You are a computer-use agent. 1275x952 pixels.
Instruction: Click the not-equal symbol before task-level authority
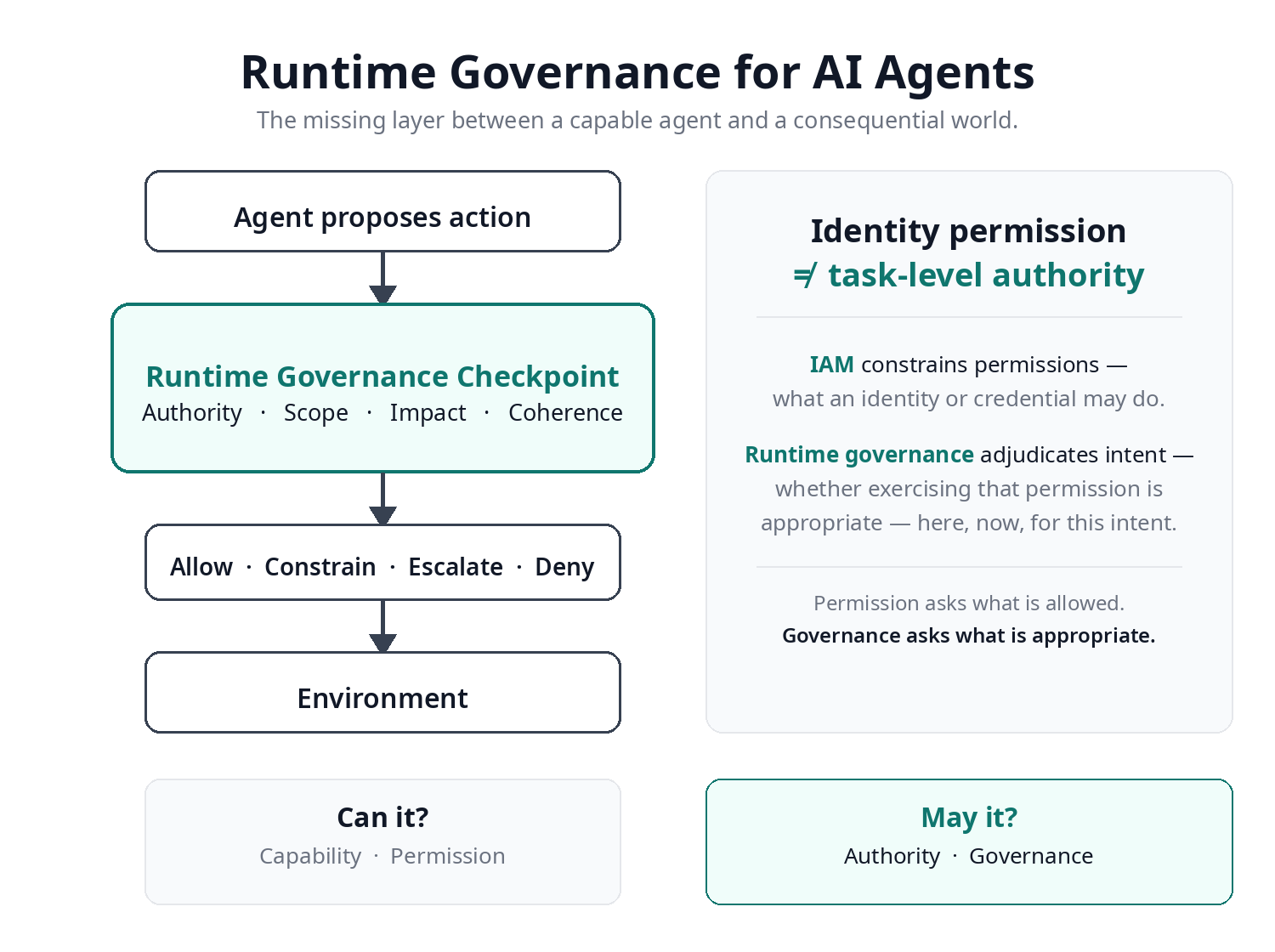pyautogui.click(x=806, y=275)
